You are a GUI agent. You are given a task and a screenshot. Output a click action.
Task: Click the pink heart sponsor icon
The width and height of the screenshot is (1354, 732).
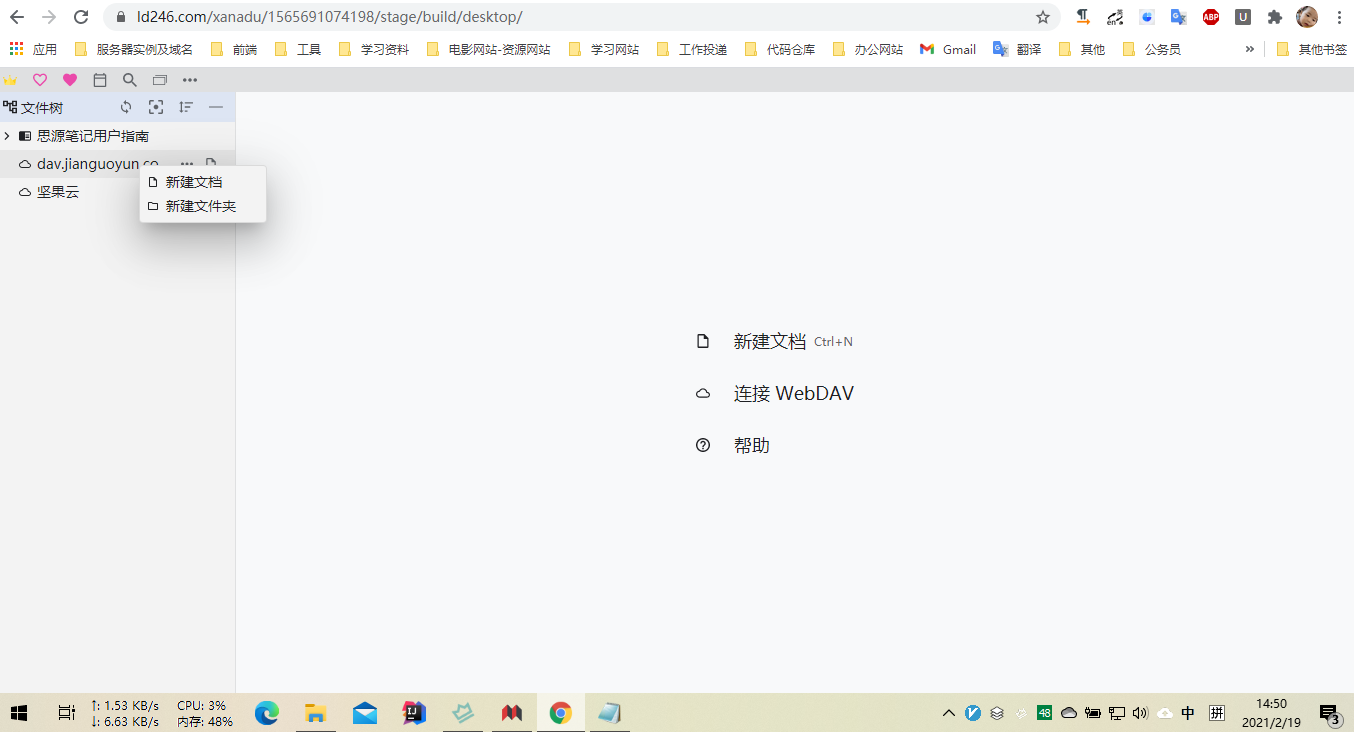(x=69, y=80)
